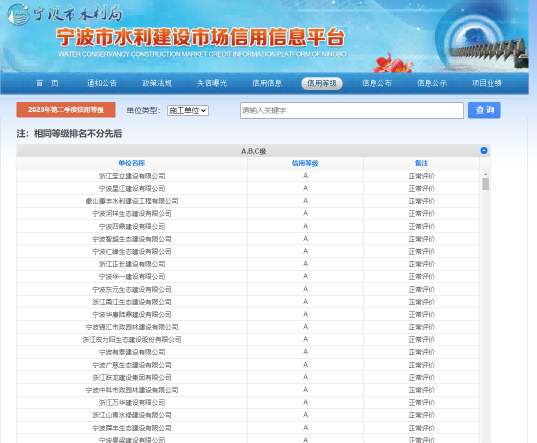Open the 通知公告 nav item

[x=102, y=83]
